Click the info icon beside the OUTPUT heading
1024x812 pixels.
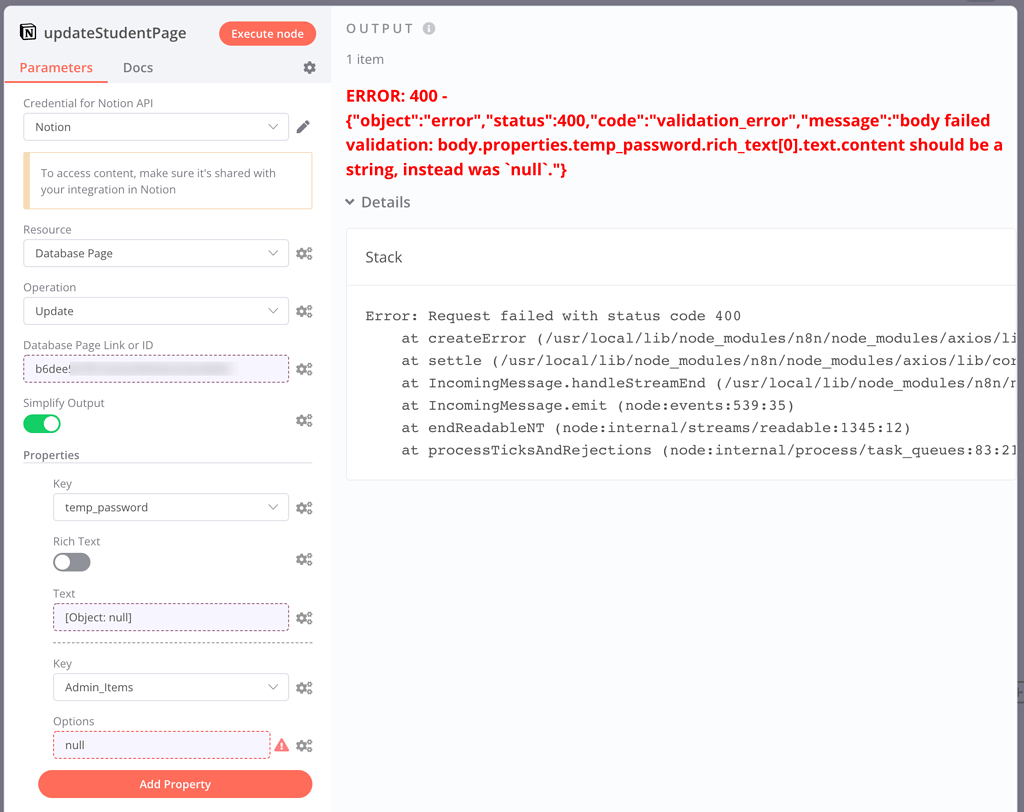(430, 28)
